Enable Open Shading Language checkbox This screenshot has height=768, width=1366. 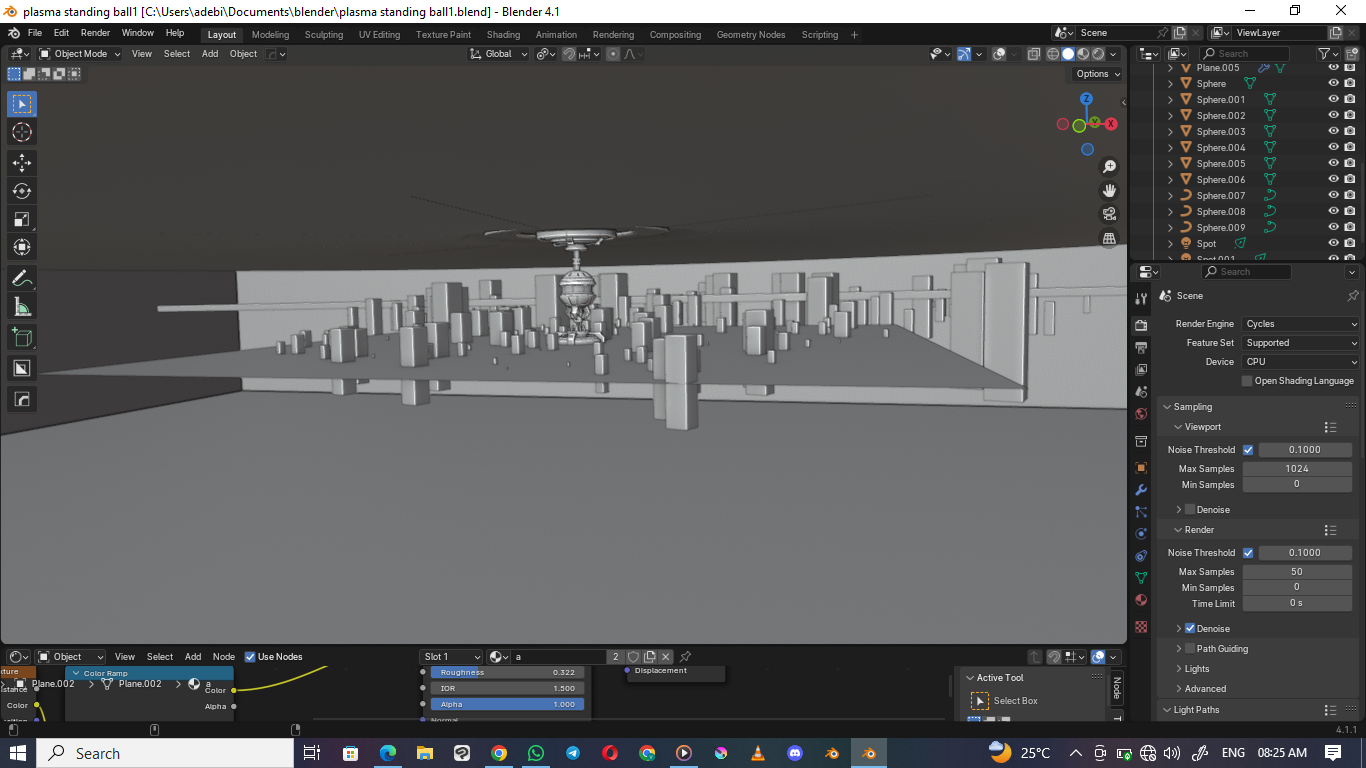[1247, 381]
